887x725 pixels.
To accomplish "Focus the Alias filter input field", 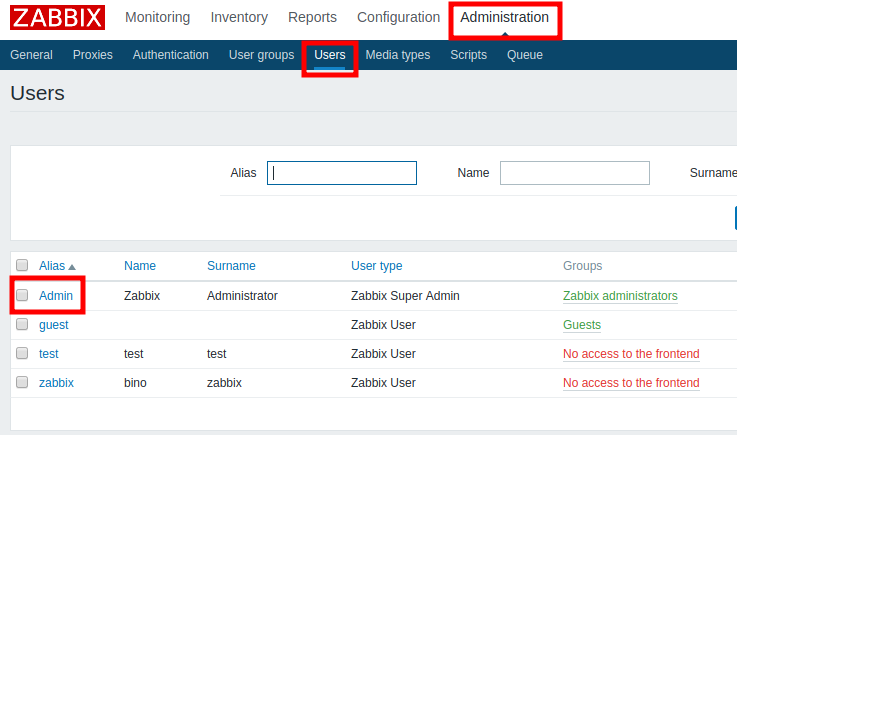I will (342, 173).
